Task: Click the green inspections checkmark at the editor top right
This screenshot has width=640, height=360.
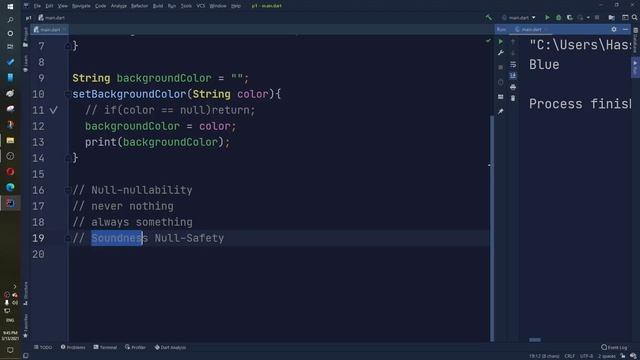Action: click(488, 41)
